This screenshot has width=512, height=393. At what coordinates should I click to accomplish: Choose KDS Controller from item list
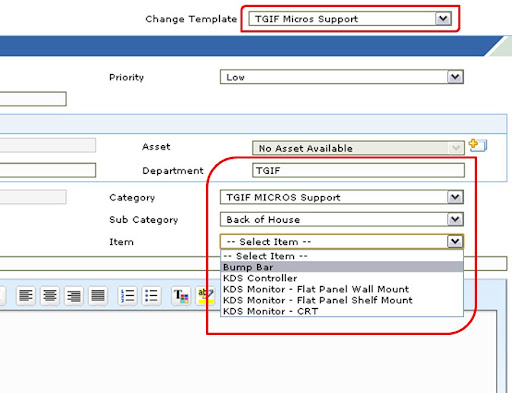point(342,278)
